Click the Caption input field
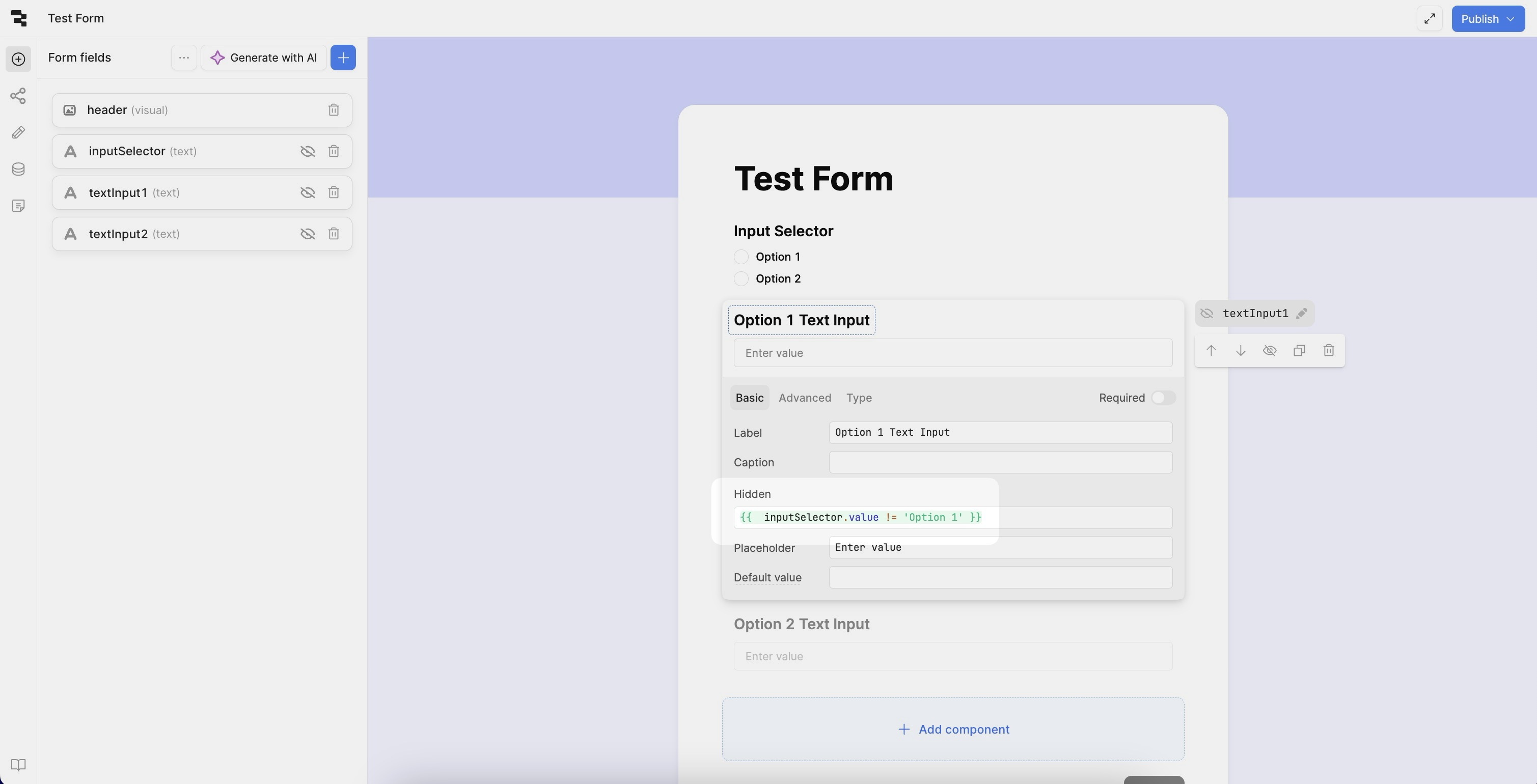Screen dimensions: 1537x784 [1000, 463]
